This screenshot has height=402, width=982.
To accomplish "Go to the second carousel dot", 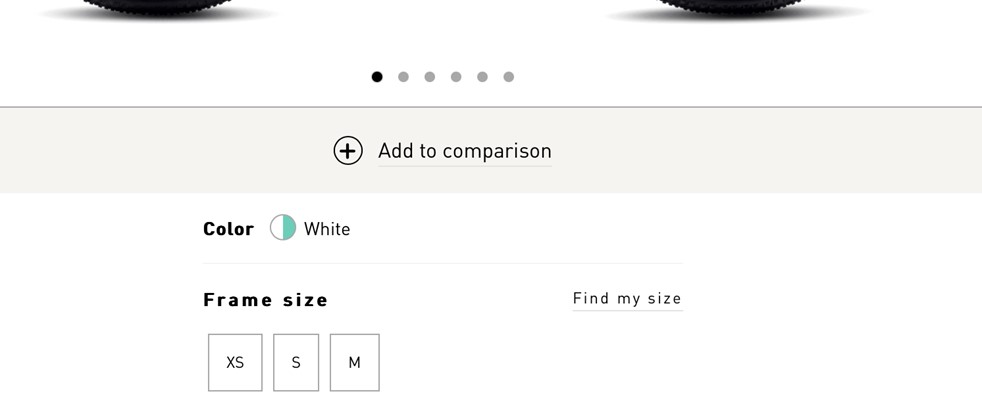I will 403,77.
